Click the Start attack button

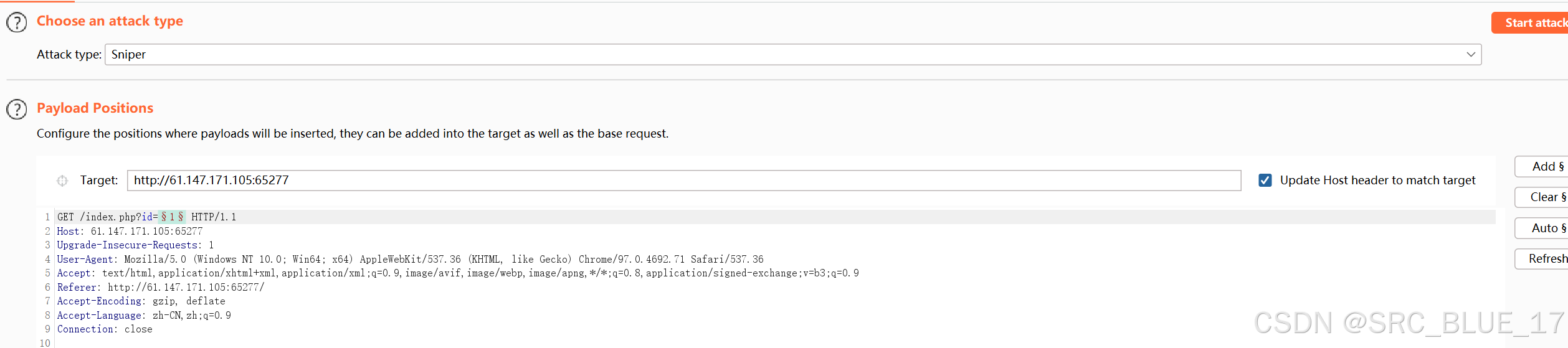[x=1531, y=23]
